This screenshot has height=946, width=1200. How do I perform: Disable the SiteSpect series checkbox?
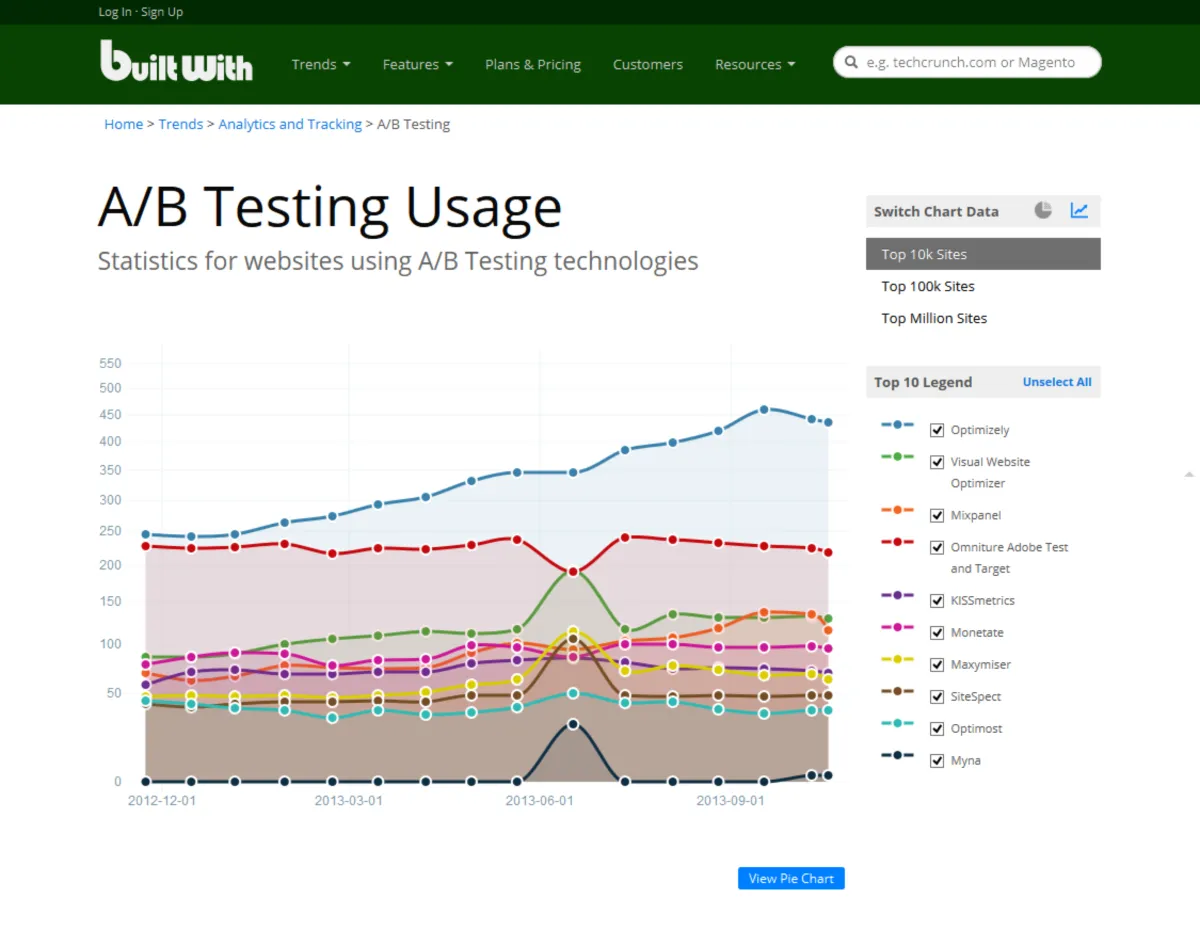coord(937,697)
